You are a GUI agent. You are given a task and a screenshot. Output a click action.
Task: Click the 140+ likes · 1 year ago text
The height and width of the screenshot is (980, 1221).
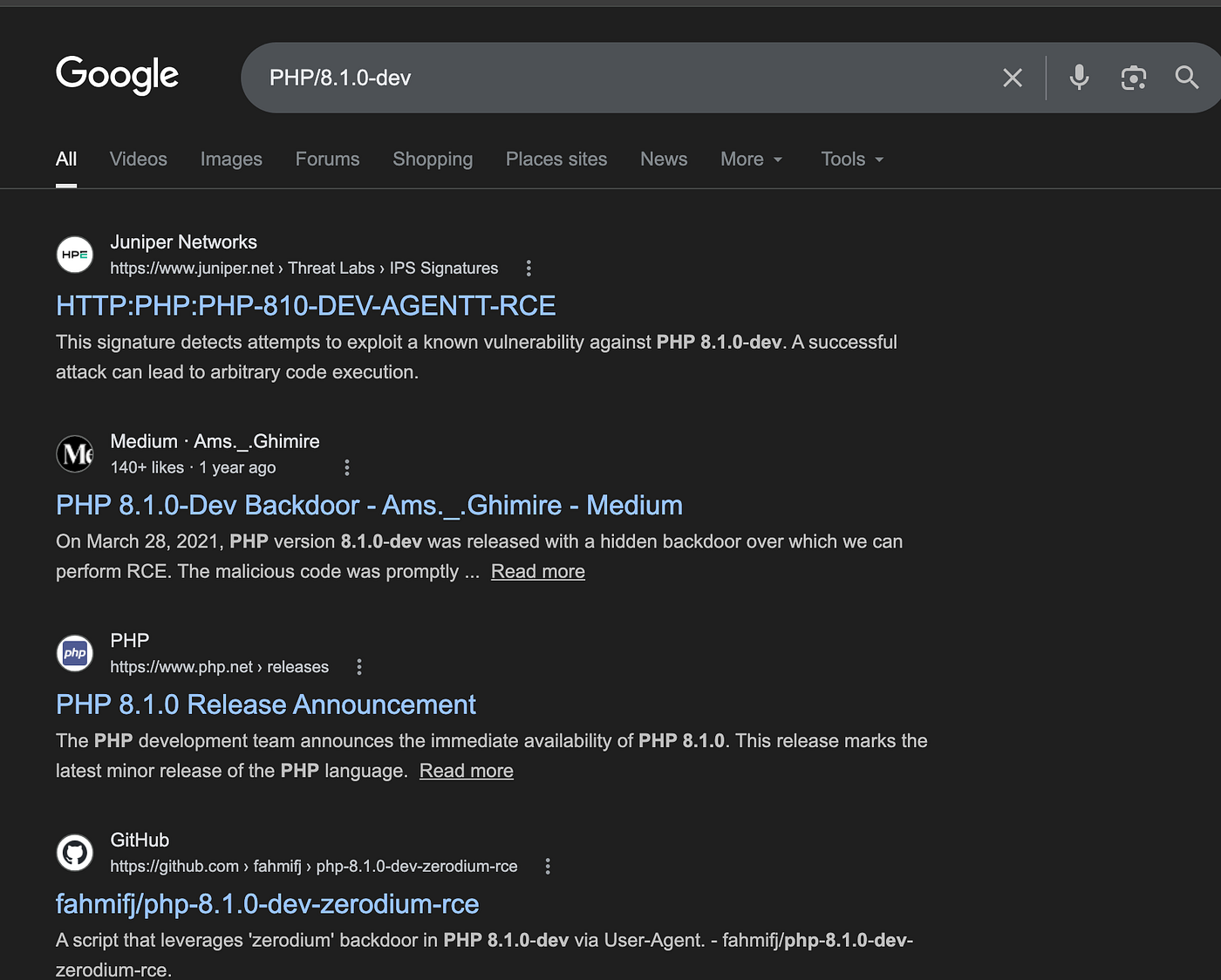pos(193,468)
